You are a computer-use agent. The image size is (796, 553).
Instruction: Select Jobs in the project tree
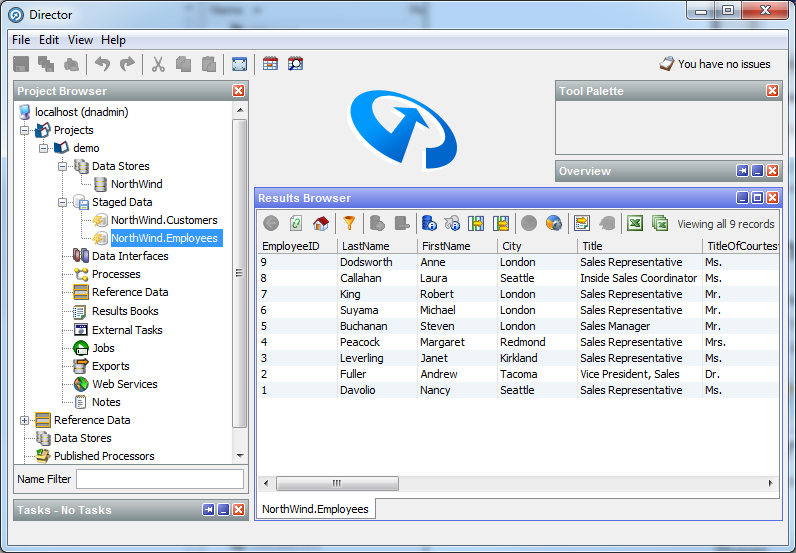pyautogui.click(x=103, y=348)
